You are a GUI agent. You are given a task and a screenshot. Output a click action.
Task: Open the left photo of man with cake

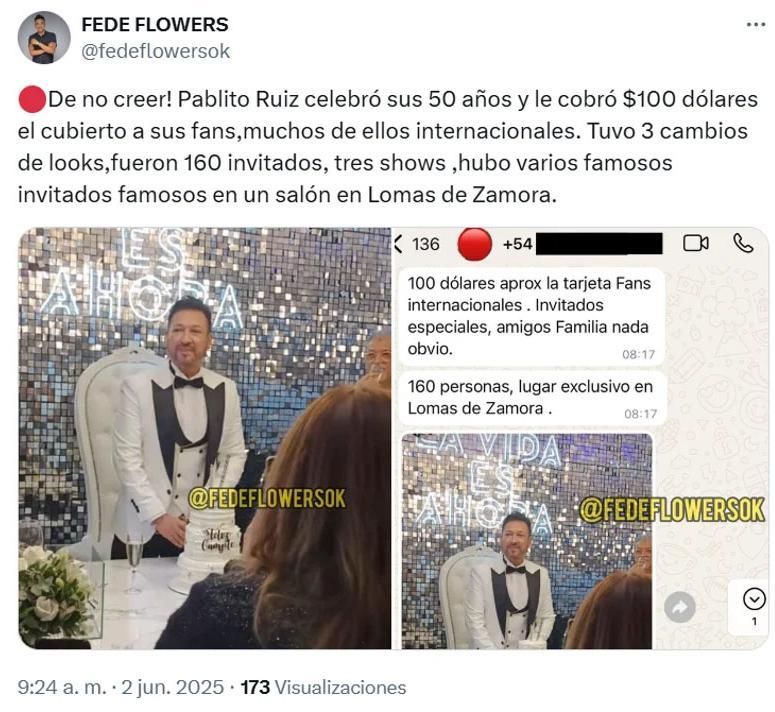coord(204,438)
